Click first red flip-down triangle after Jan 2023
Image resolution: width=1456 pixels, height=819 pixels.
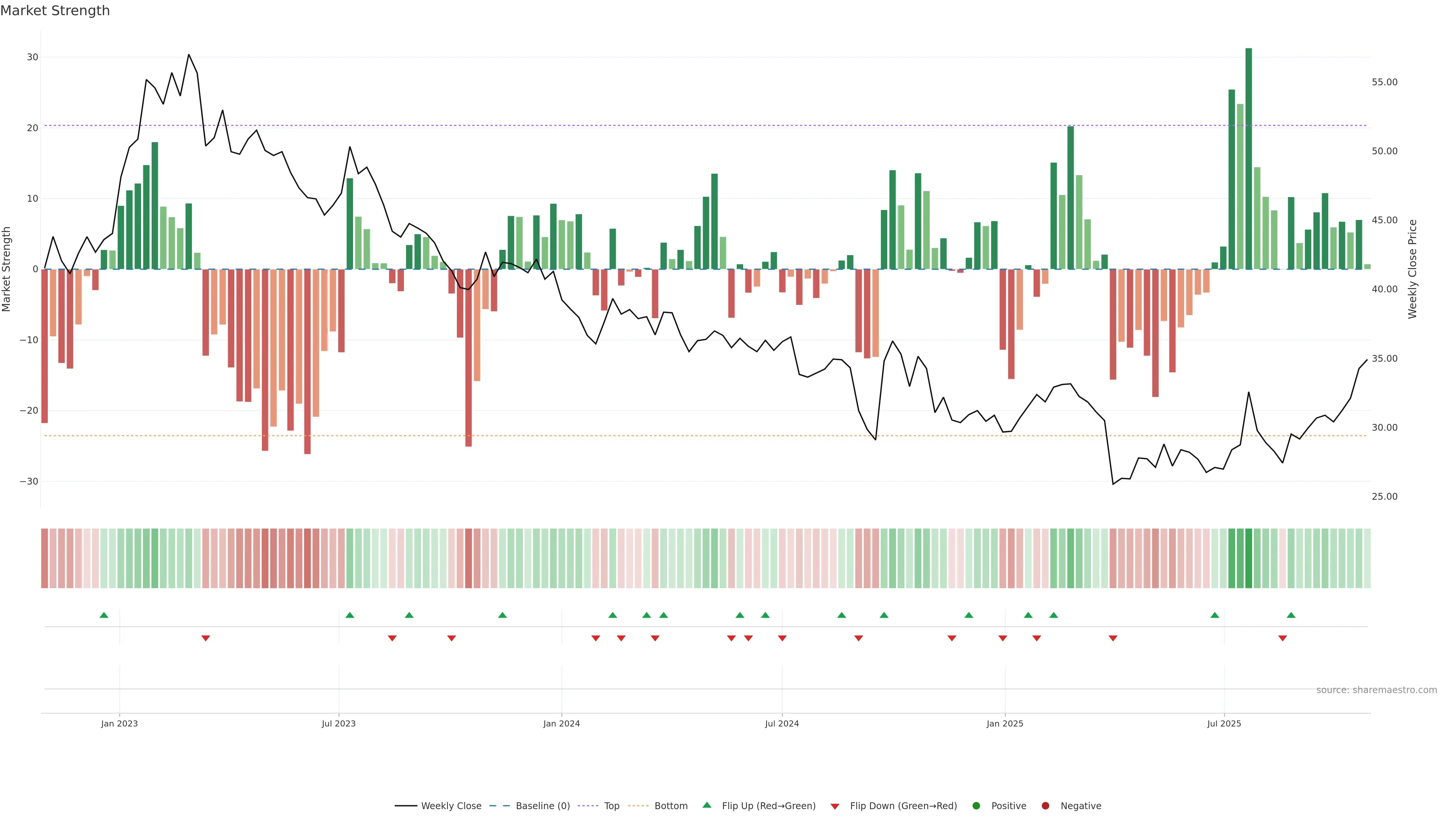click(x=206, y=638)
